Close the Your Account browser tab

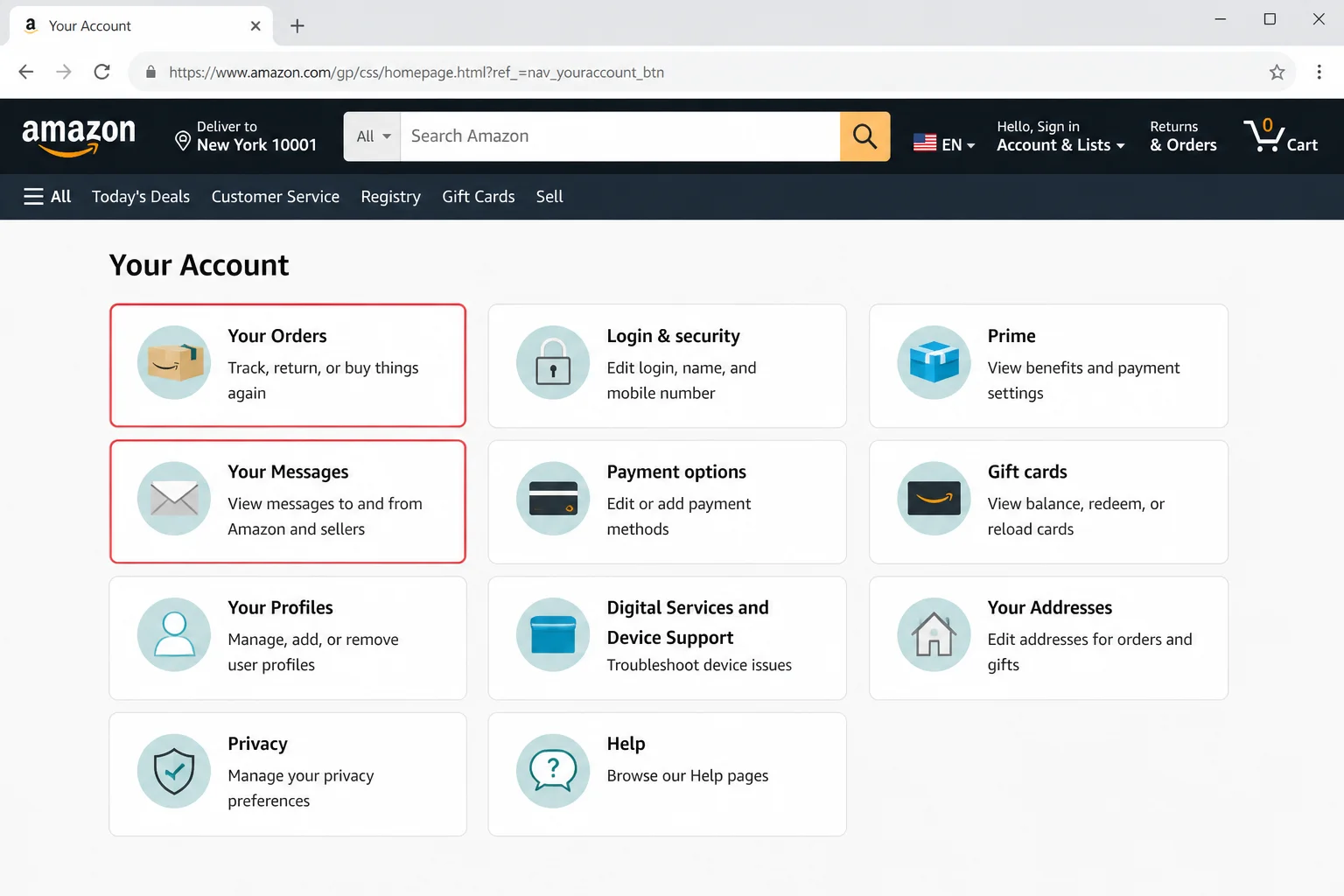tap(255, 26)
